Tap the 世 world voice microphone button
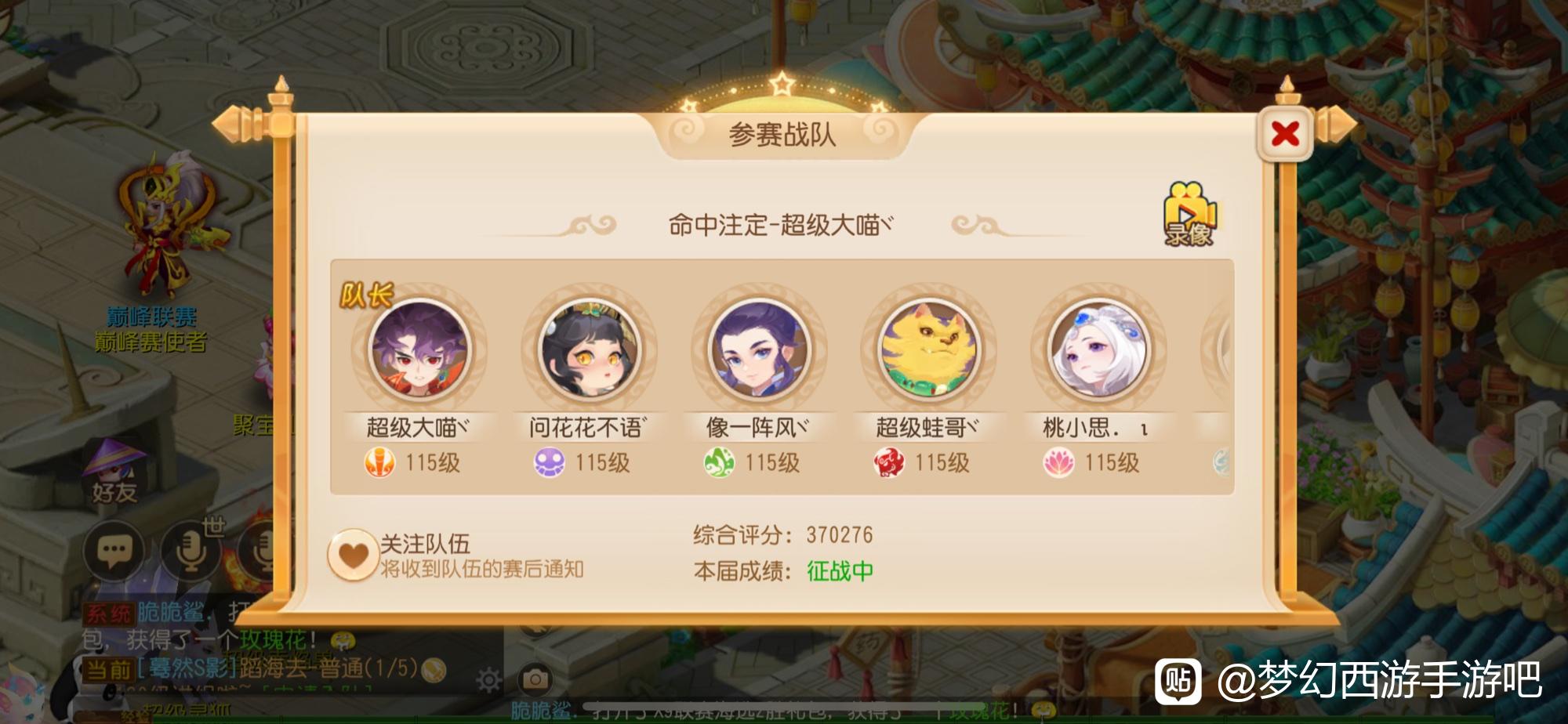The image size is (1568, 724). (191, 551)
